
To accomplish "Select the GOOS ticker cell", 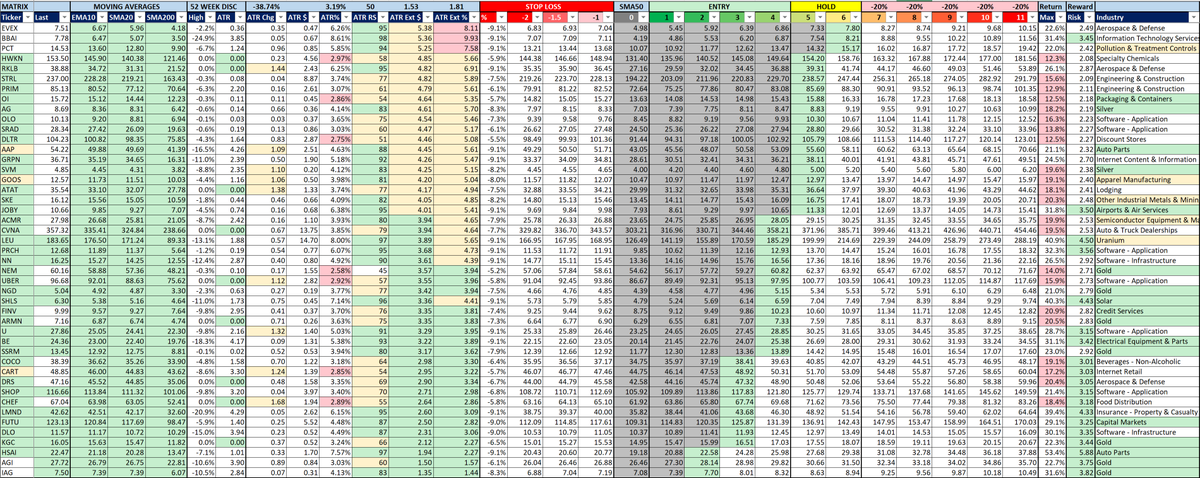I will [x=17, y=180].
